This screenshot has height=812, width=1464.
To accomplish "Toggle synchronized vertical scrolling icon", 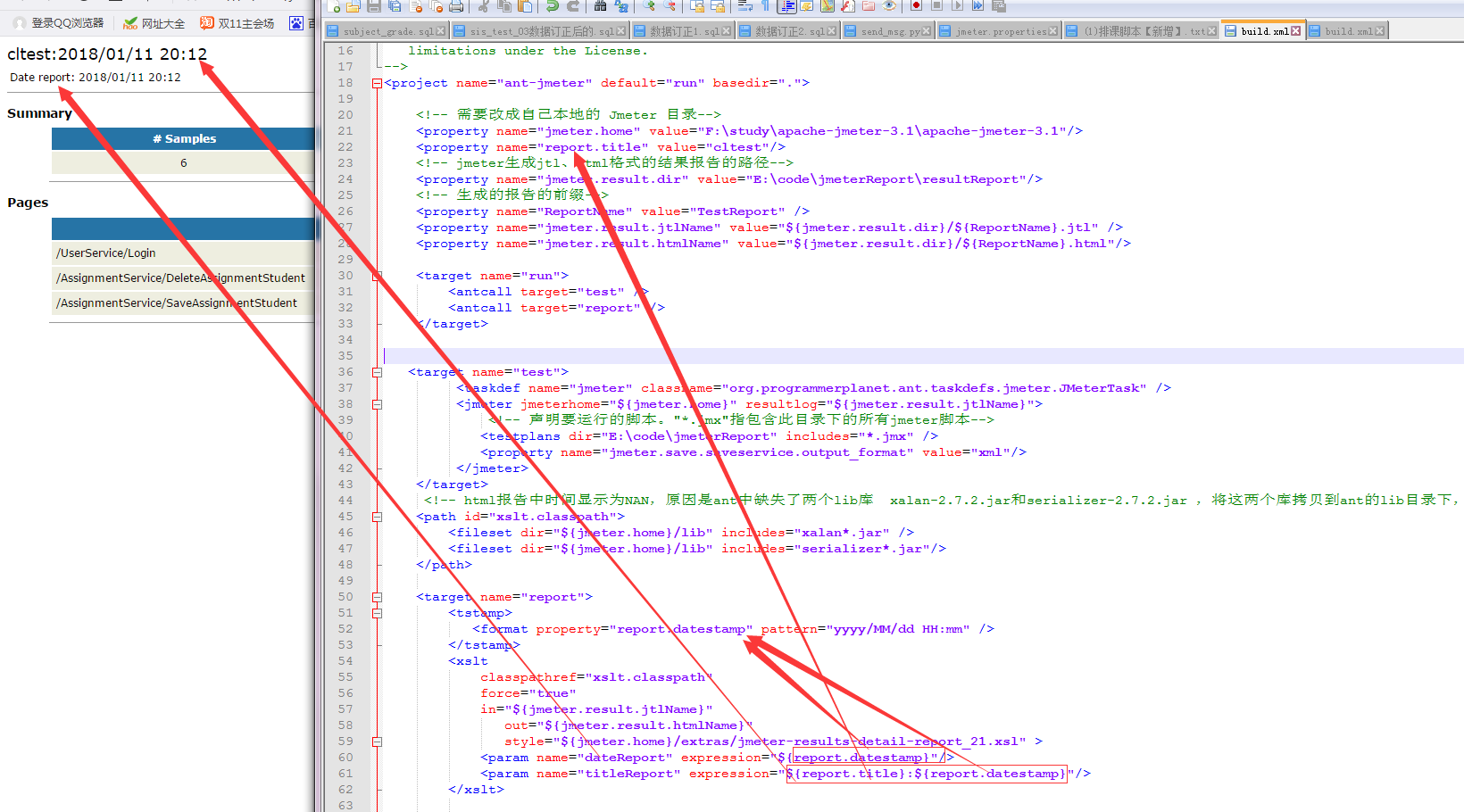I will 697,5.
